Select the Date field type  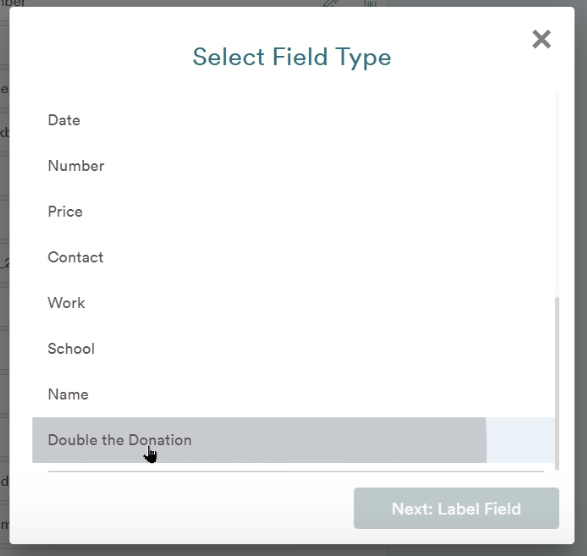click(x=294, y=120)
